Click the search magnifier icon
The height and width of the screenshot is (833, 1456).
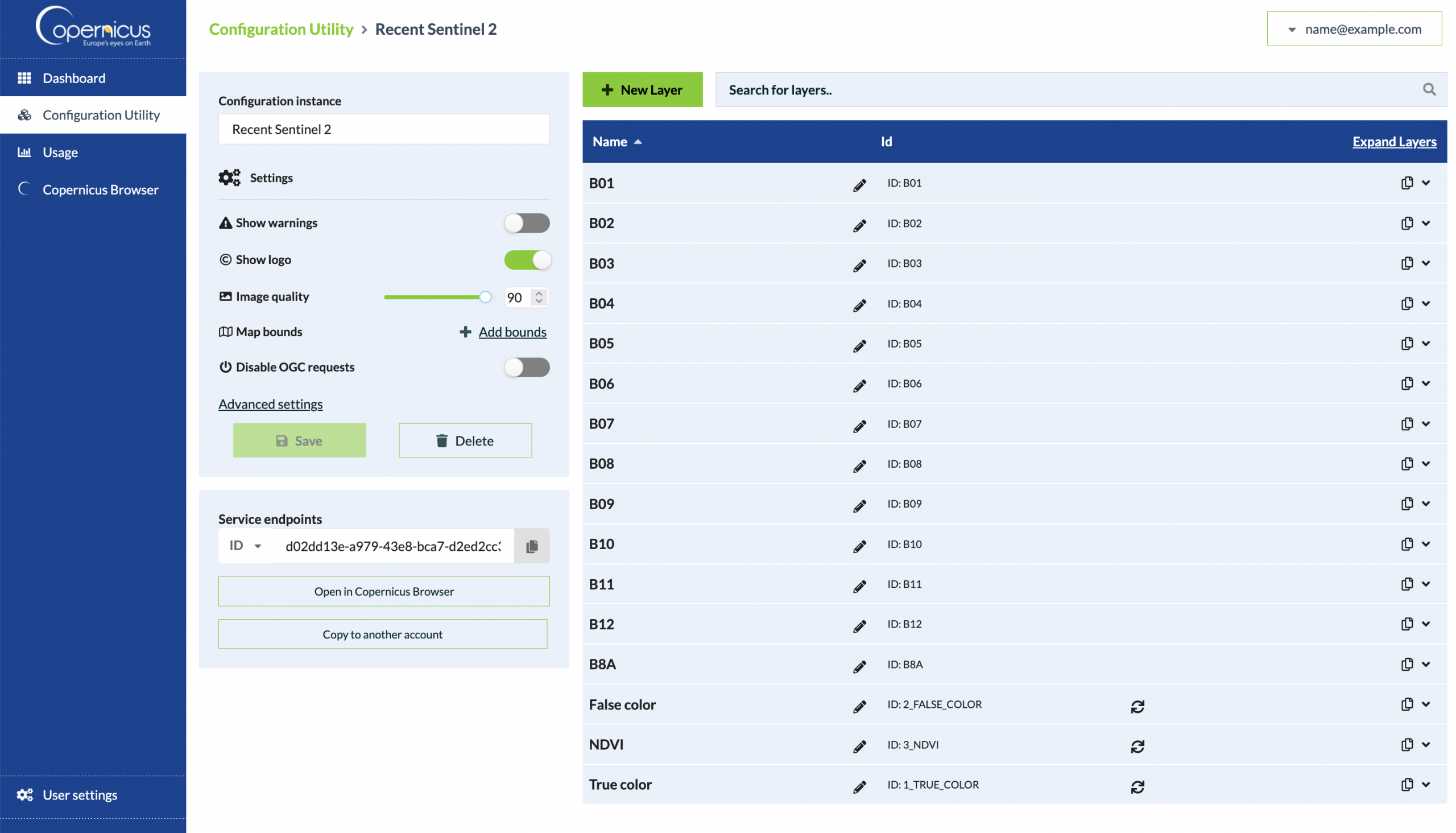(x=1429, y=89)
